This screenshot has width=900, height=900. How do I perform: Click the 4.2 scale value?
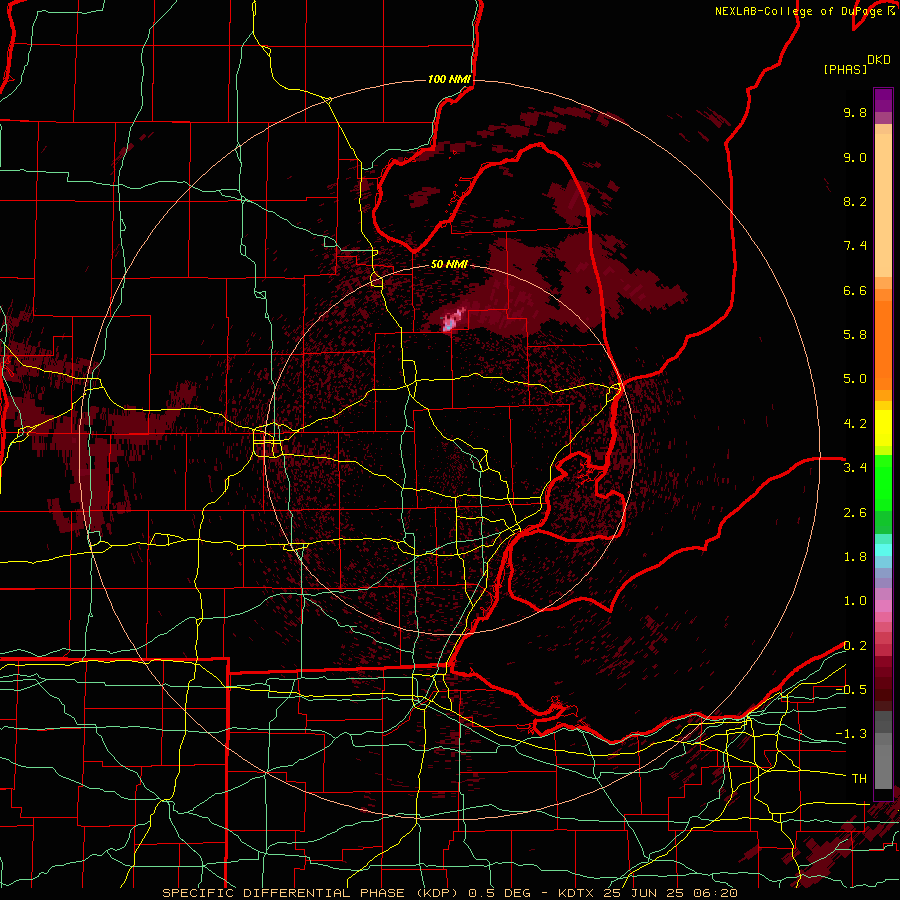[855, 424]
